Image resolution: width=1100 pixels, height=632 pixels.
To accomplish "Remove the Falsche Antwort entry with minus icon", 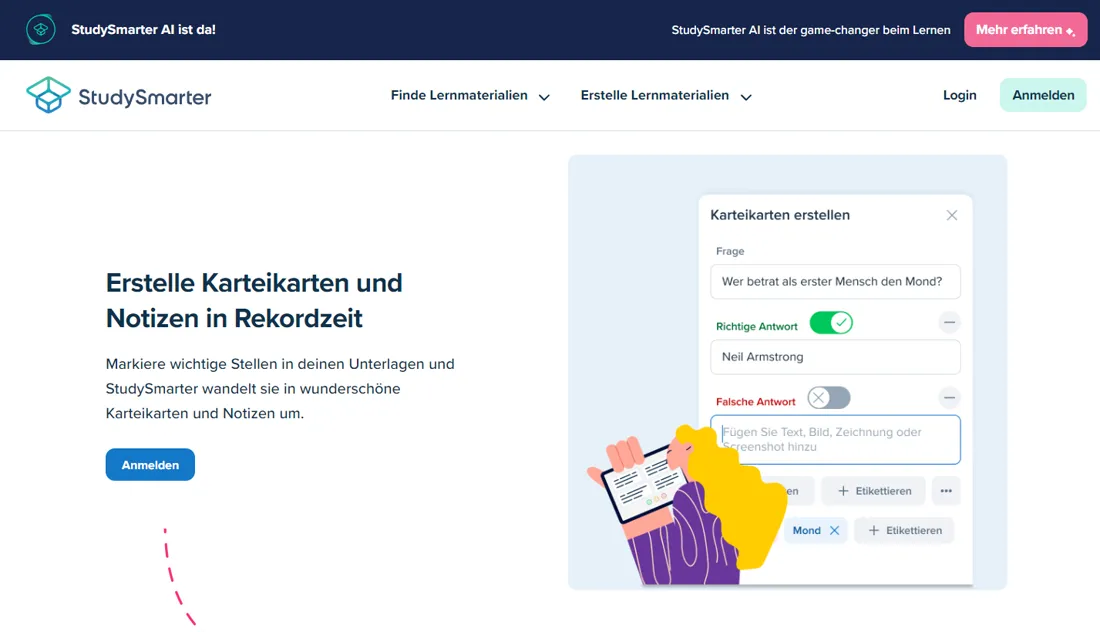I will pos(949,398).
